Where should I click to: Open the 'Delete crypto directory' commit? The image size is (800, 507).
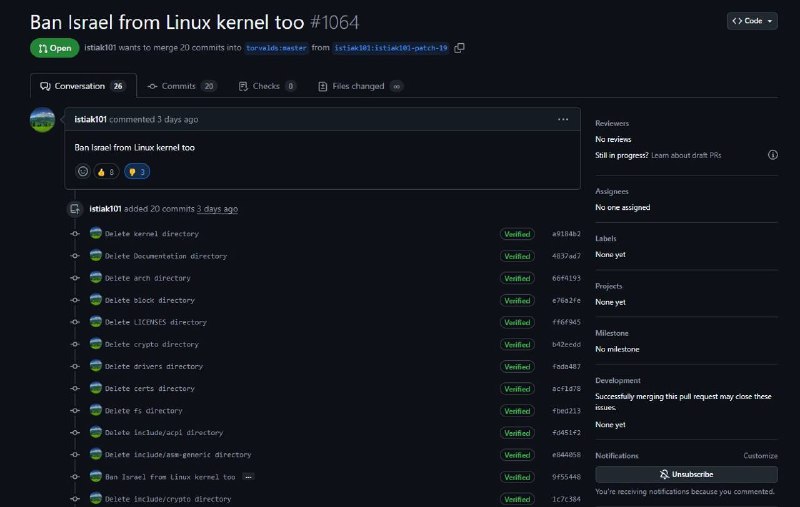[152, 344]
